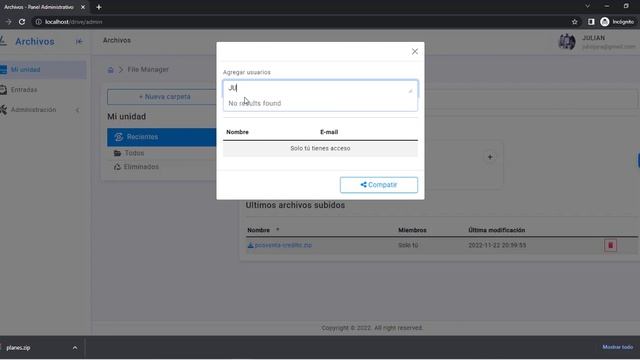Click the Incógnito profile indicator
The height and width of the screenshot is (360, 640).
(617, 22)
